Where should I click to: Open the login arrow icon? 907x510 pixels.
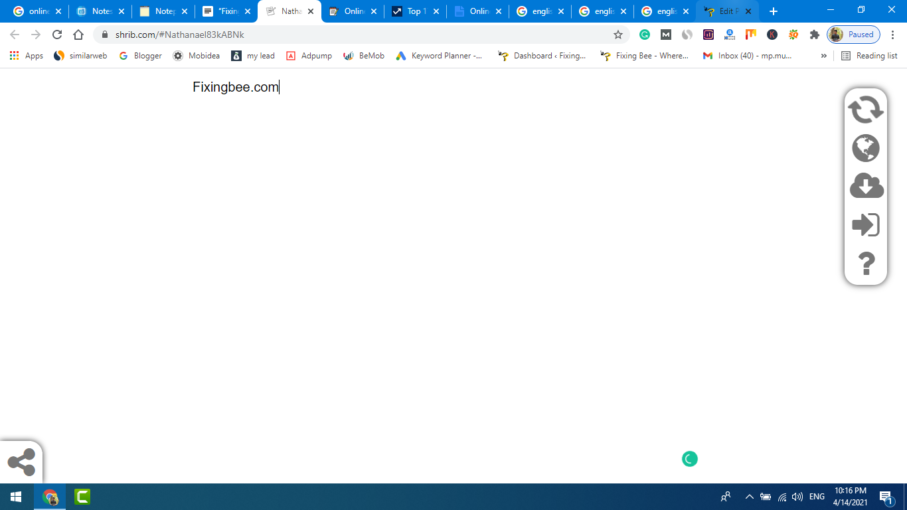pyautogui.click(x=865, y=225)
